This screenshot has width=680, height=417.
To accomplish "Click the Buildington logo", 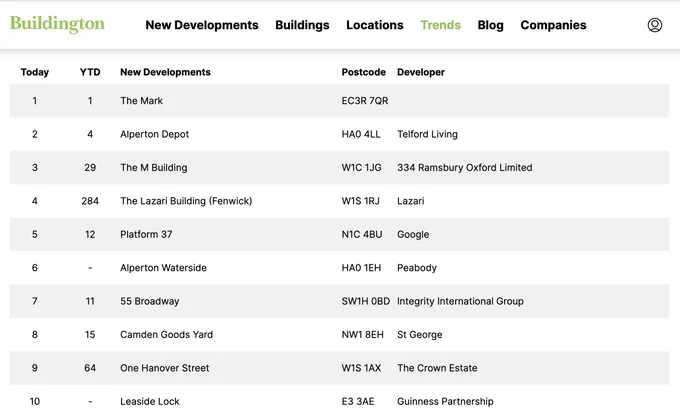I will [x=57, y=24].
